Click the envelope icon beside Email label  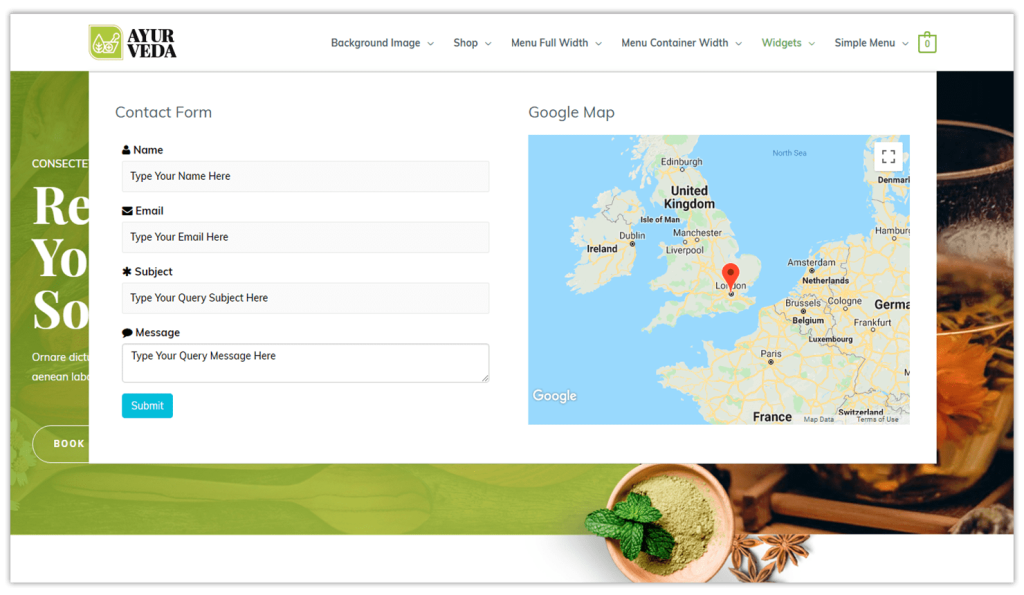tap(126, 210)
